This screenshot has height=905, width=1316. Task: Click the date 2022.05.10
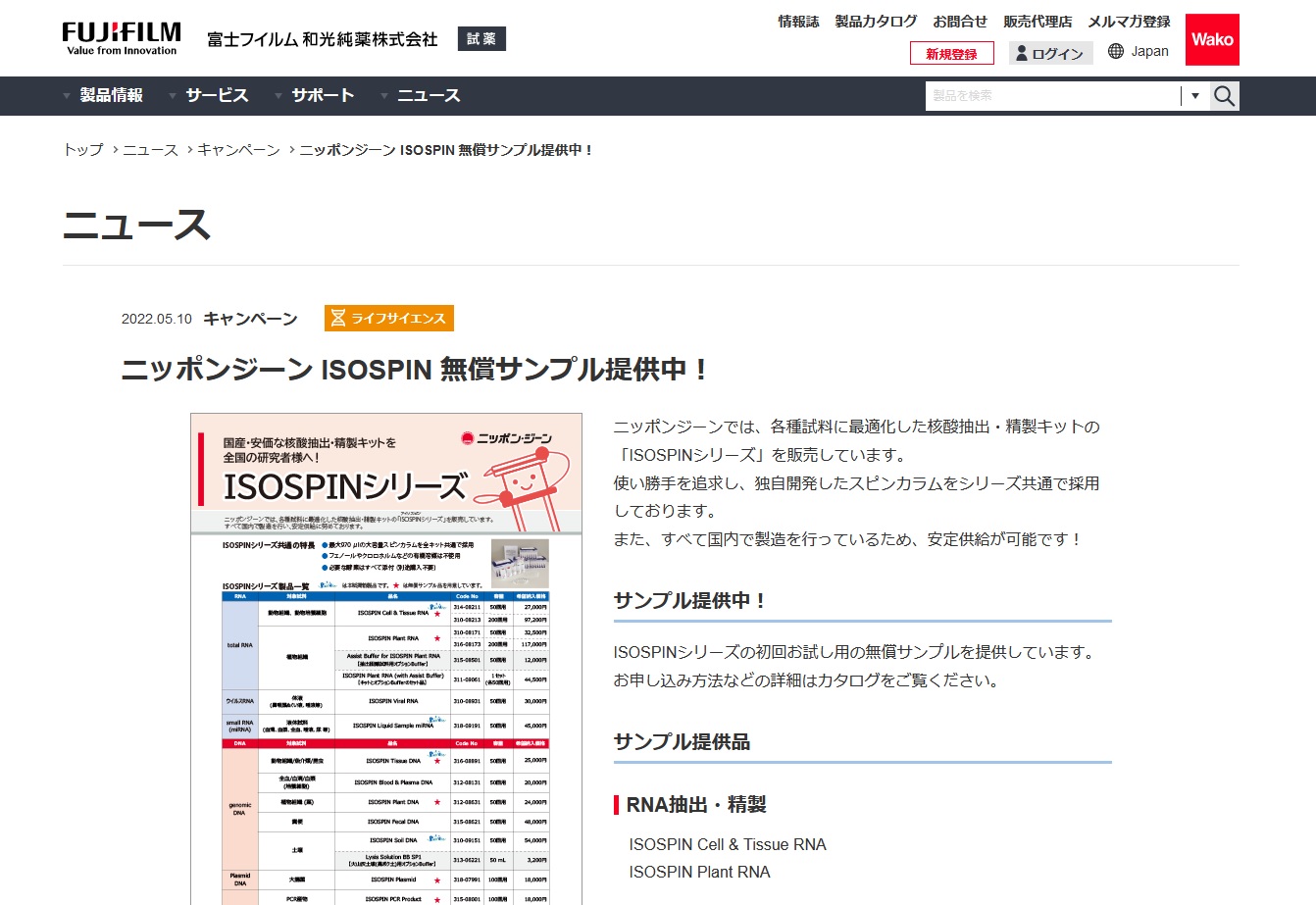point(157,319)
